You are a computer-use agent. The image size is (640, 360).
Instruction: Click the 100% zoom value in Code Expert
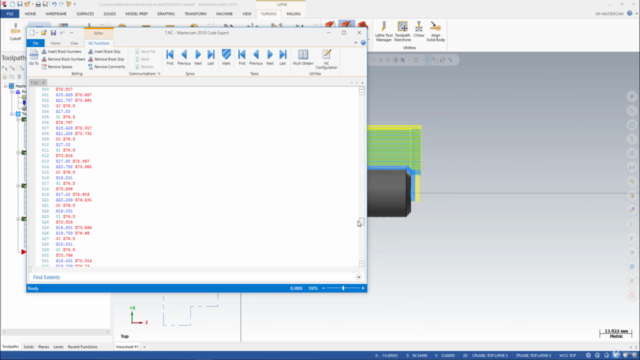[313, 288]
